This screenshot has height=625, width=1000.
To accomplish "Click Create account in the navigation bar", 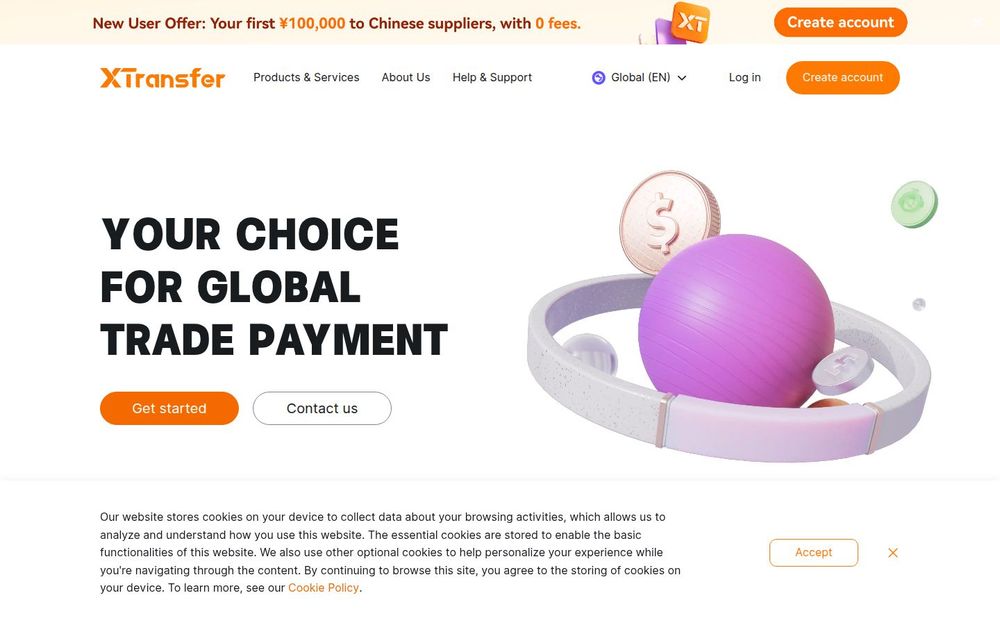I will point(842,78).
